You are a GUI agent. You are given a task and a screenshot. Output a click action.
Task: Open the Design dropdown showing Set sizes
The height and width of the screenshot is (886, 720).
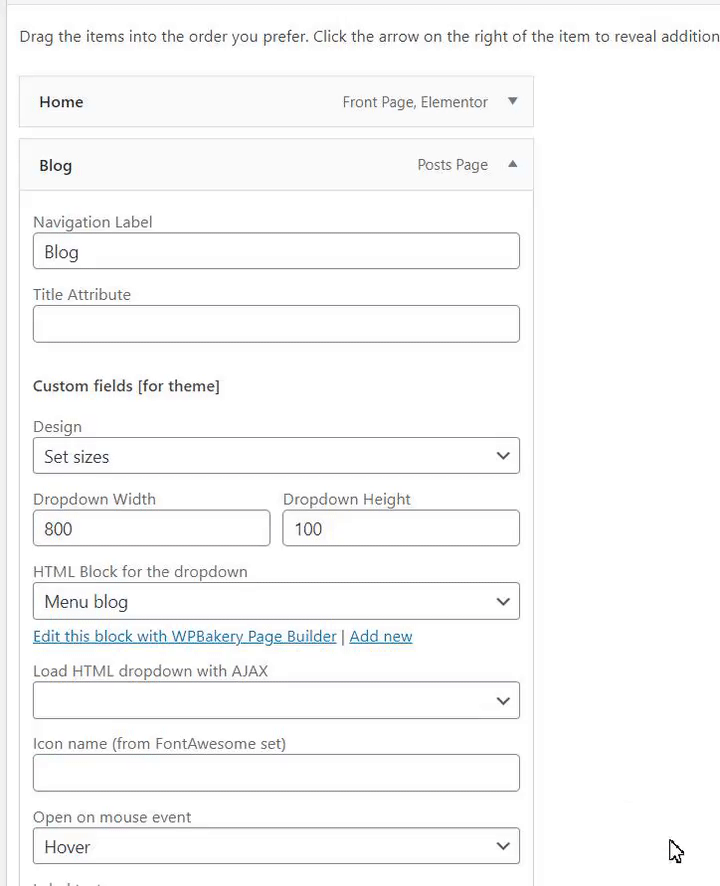point(276,456)
